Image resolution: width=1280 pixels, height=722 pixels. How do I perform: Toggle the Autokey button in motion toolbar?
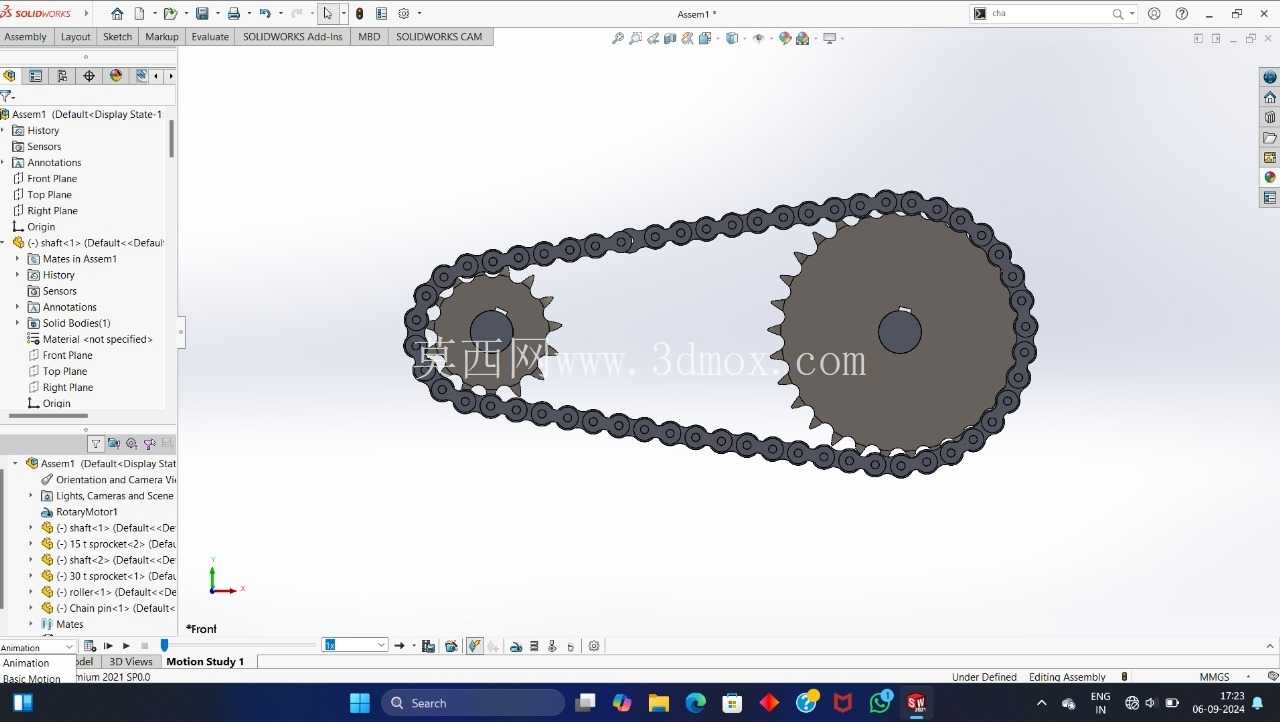[474, 646]
